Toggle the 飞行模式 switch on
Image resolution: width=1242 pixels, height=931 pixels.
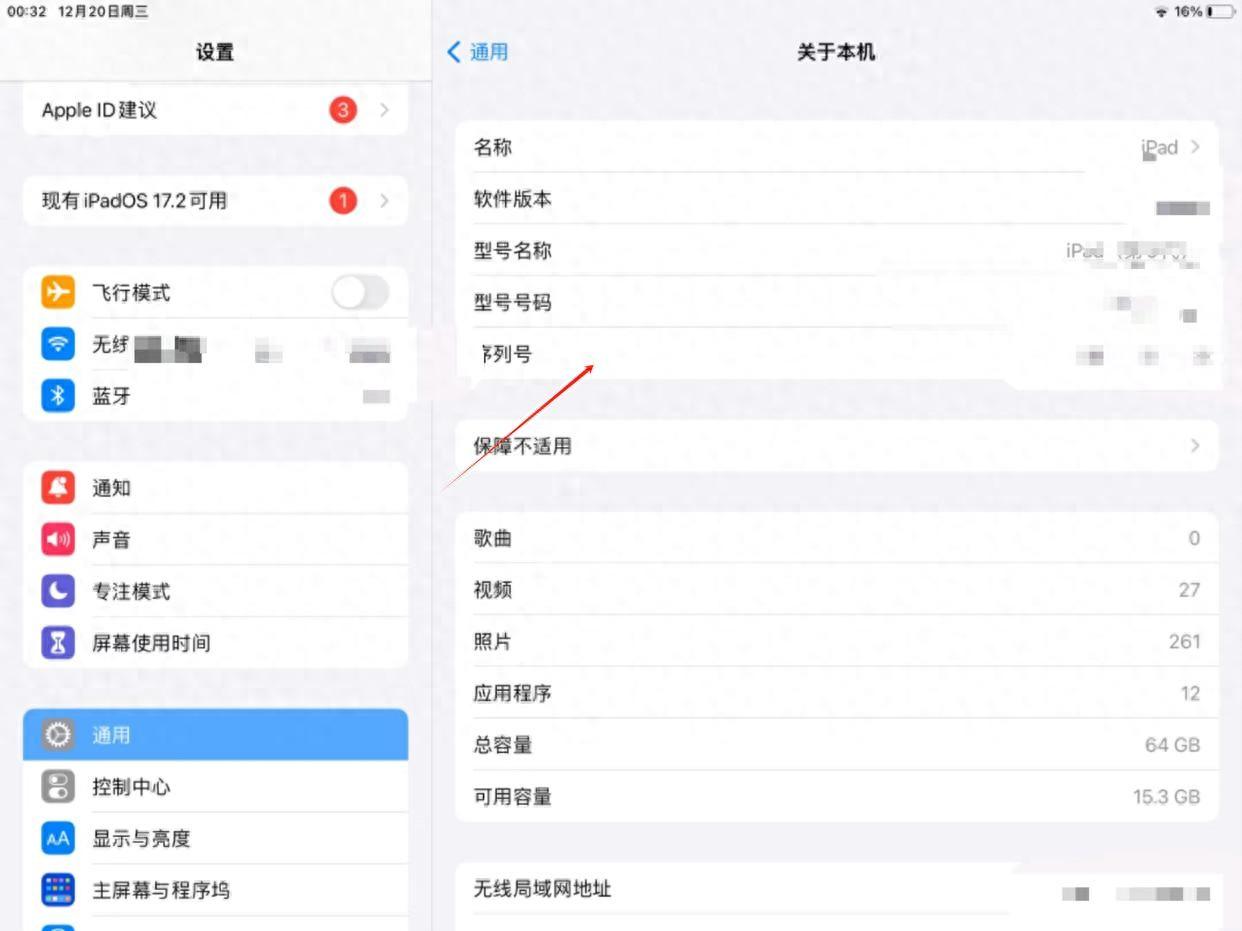point(362,292)
